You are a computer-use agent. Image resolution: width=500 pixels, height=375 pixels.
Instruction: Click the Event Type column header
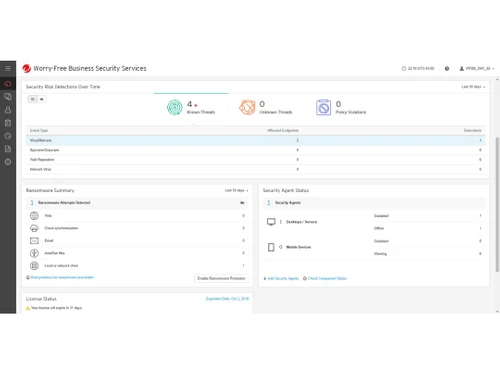point(39,130)
